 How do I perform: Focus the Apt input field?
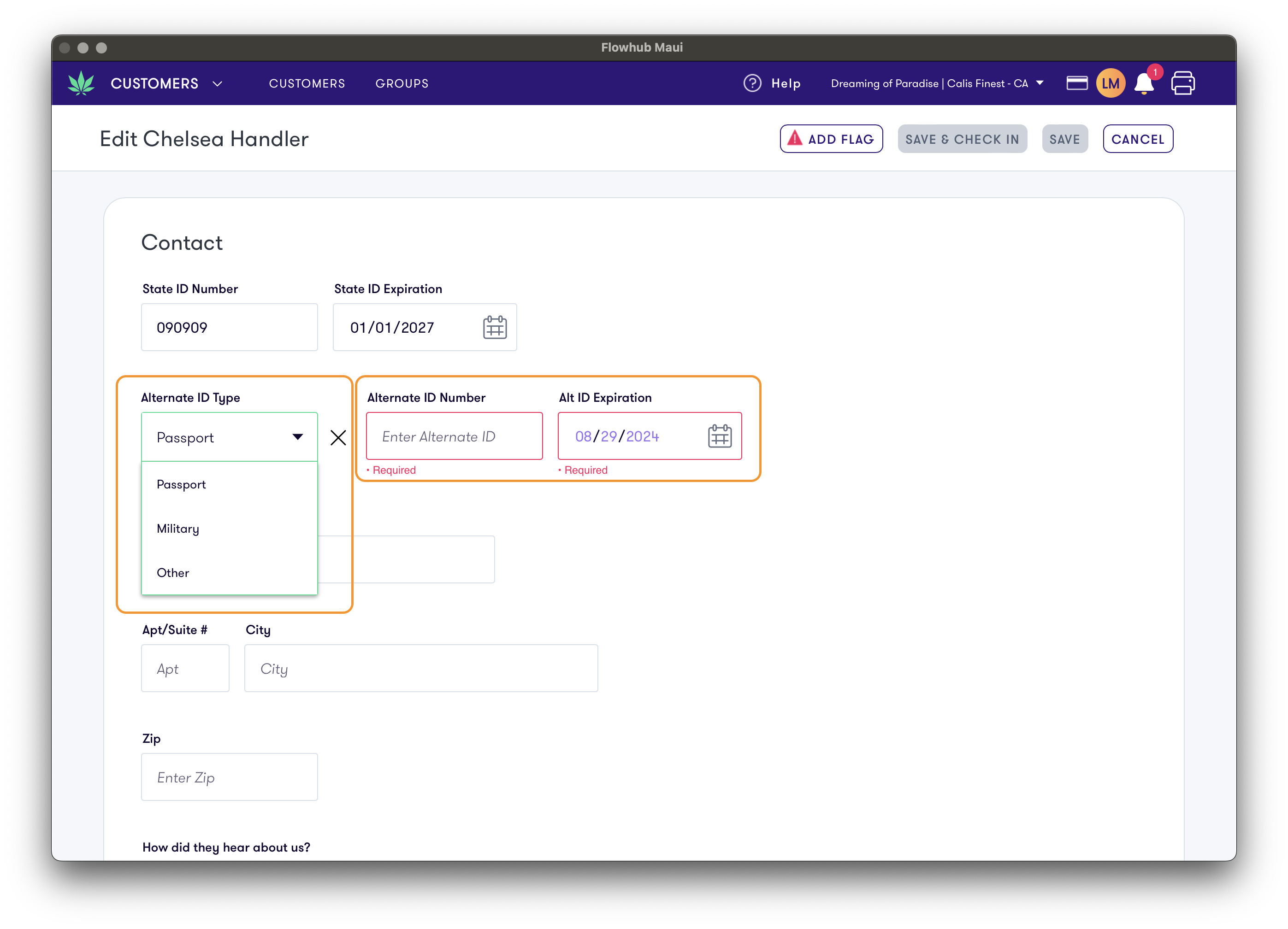pyautogui.click(x=185, y=668)
